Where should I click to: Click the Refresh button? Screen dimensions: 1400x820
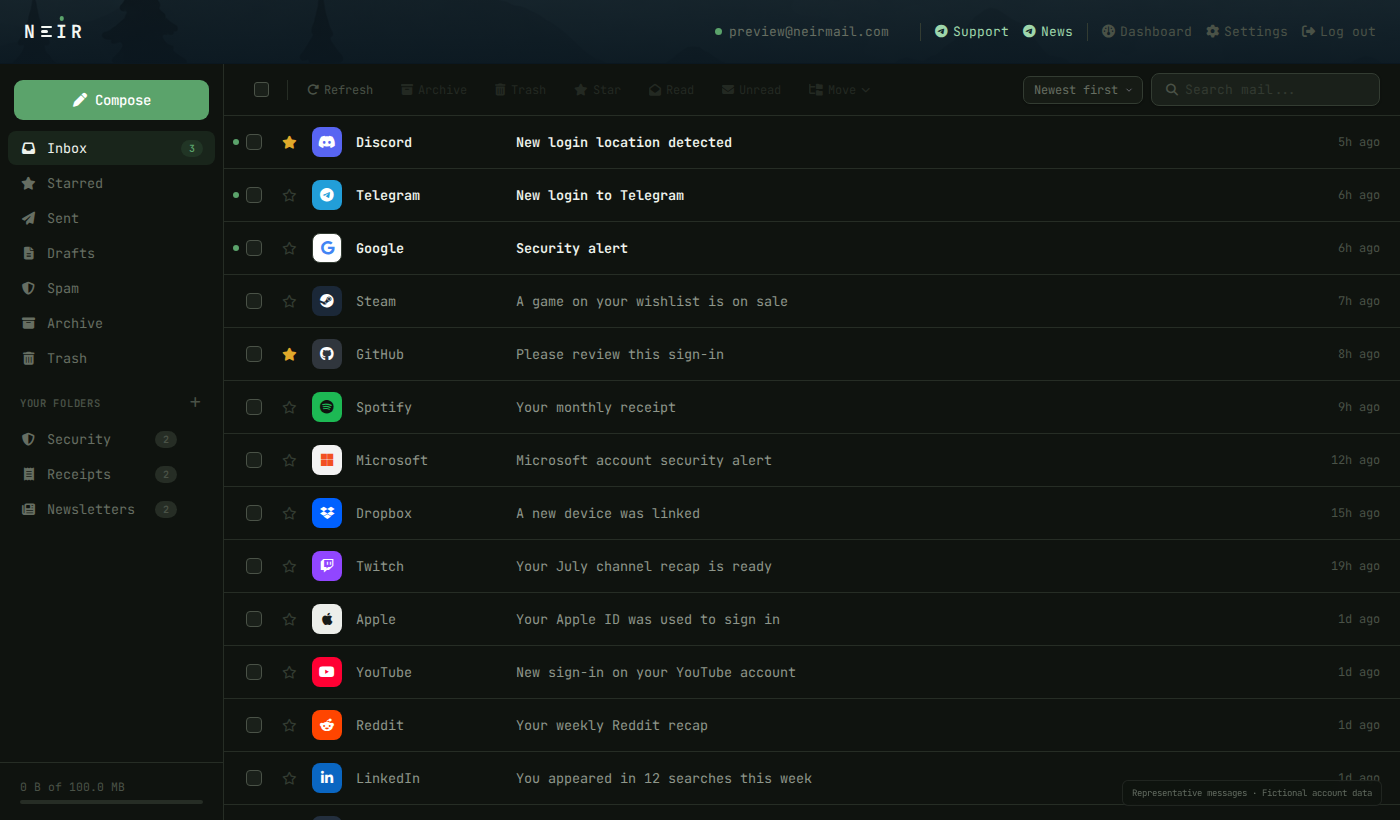tap(340, 90)
